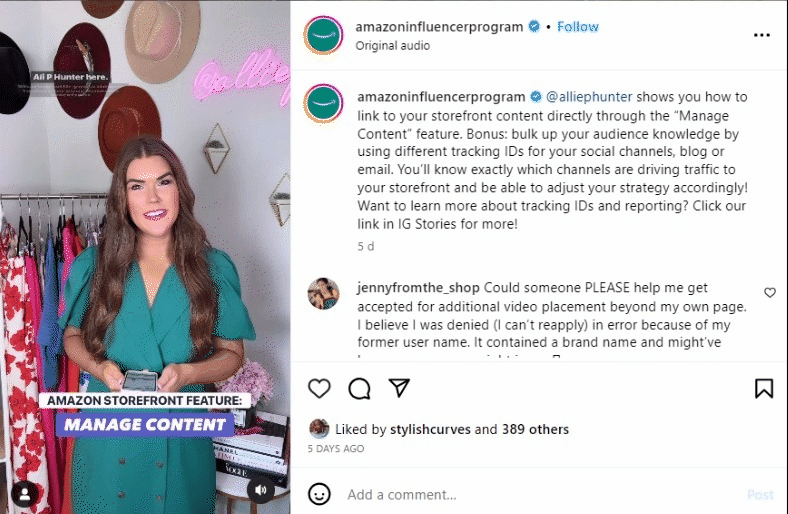Like the post with heart icon
This screenshot has width=788, height=514.
point(319,388)
